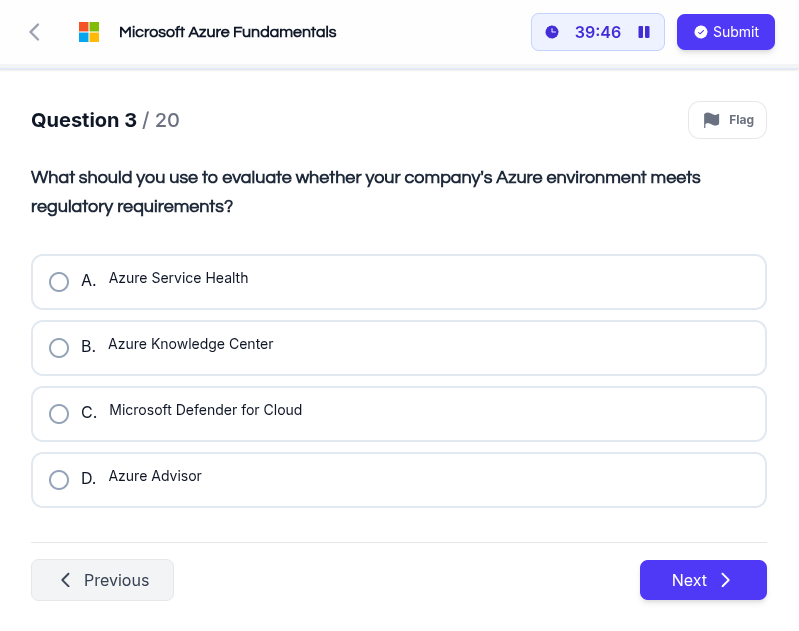799x631 pixels.
Task: Click the 39:46 remaining time text
Action: pyautogui.click(x=598, y=32)
